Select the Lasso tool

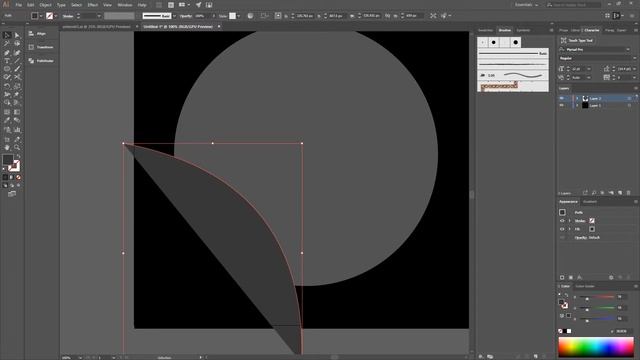point(17,44)
